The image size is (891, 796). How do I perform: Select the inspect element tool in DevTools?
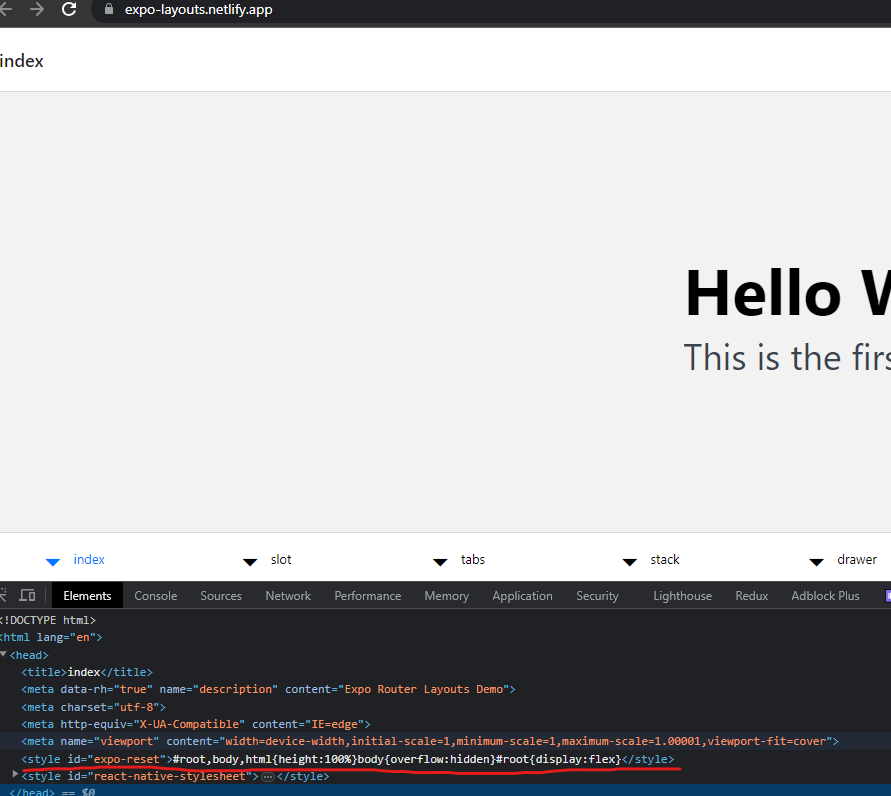pyautogui.click(x=2, y=595)
